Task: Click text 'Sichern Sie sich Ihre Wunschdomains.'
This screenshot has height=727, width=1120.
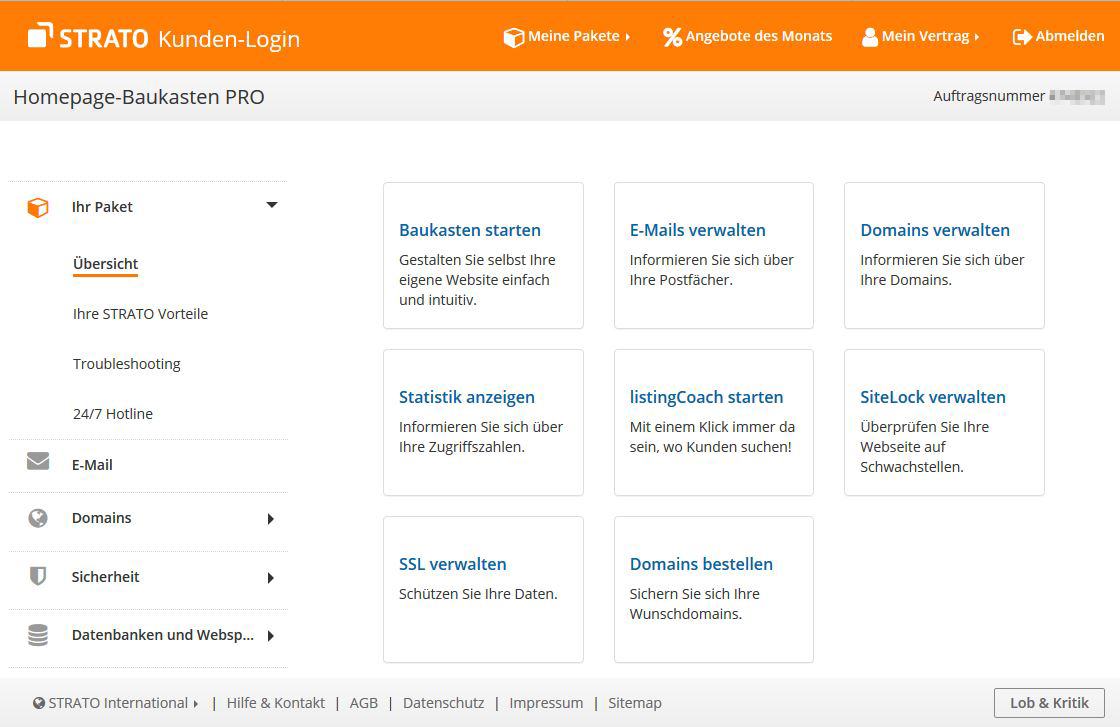Action: (694, 604)
